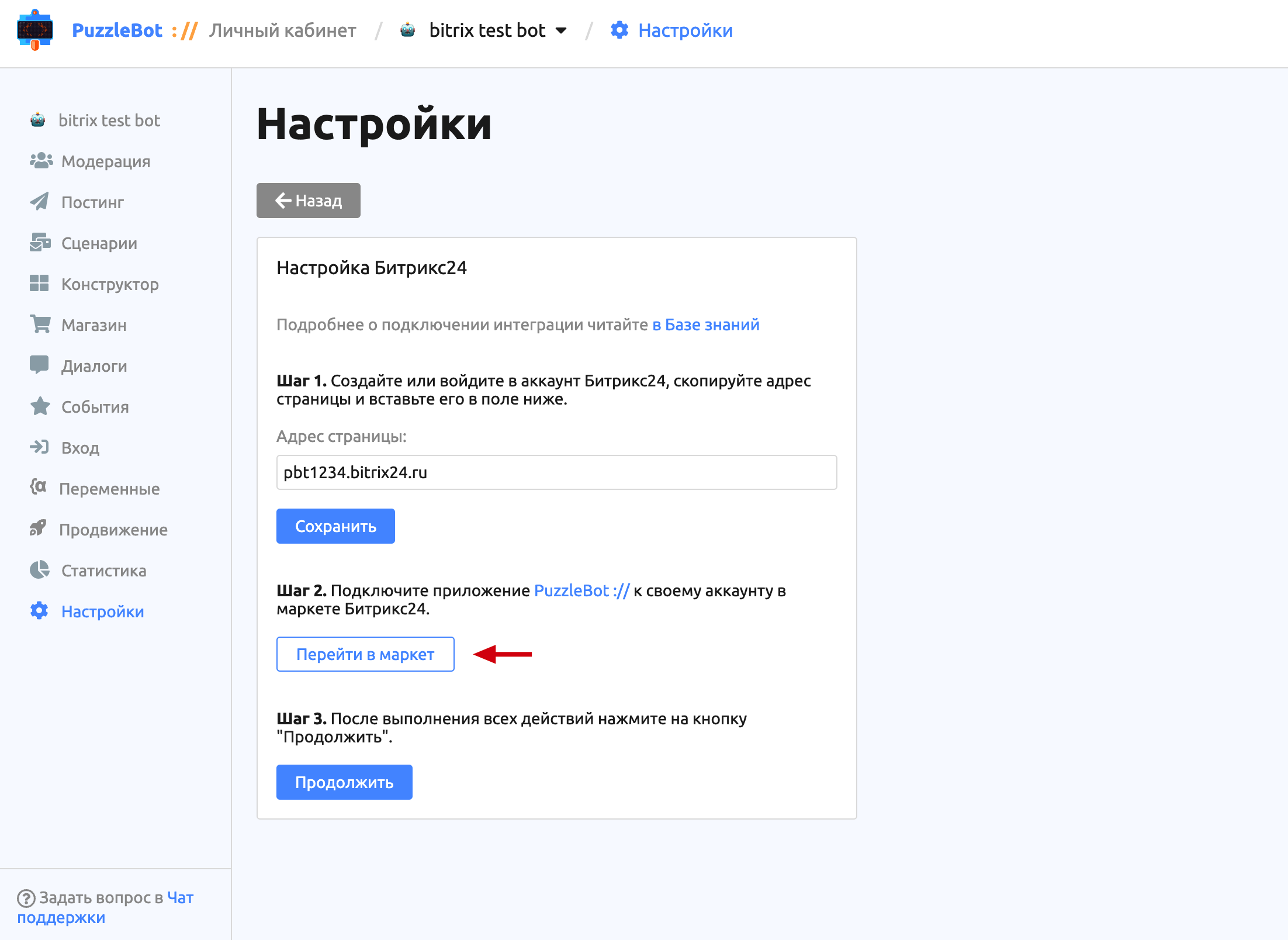Viewport: 1288px width, 940px height.
Task: Go to Вход section
Action: tap(80, 448)
